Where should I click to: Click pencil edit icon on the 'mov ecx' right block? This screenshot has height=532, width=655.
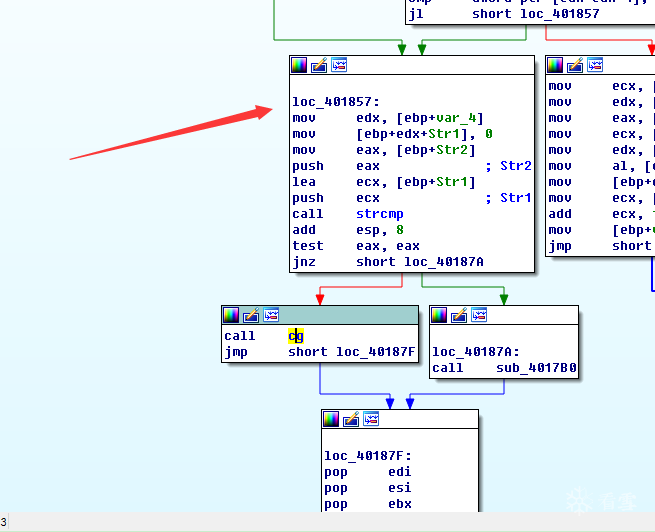coord(575,65)
